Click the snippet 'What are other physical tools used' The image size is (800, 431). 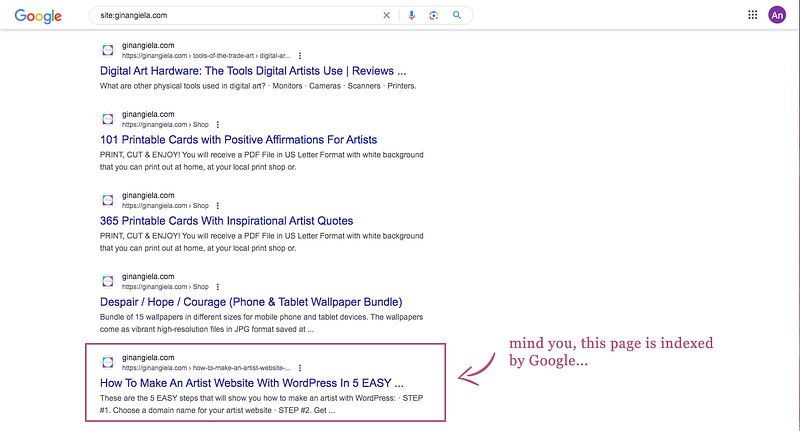coord(258,86)
